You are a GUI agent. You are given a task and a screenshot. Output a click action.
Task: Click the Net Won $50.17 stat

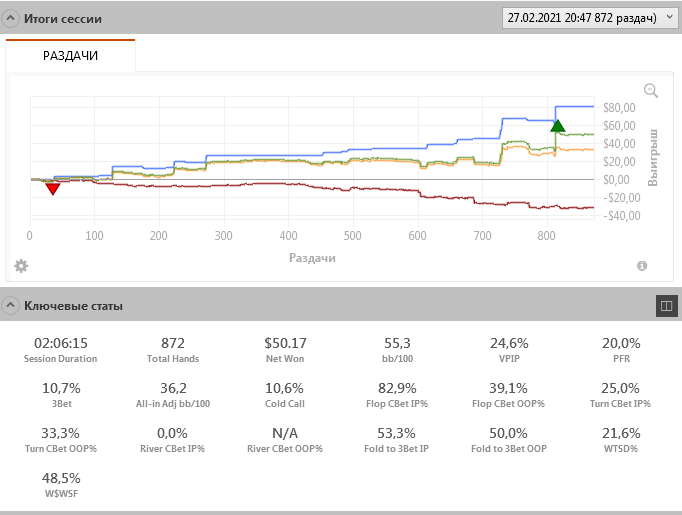coord(287,349)
